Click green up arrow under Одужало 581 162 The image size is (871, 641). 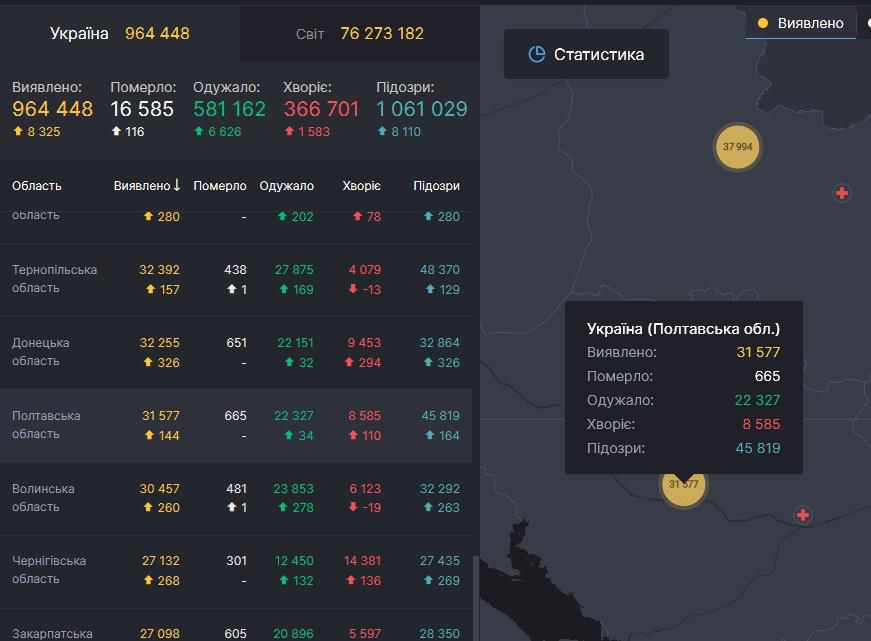[199, 131]
